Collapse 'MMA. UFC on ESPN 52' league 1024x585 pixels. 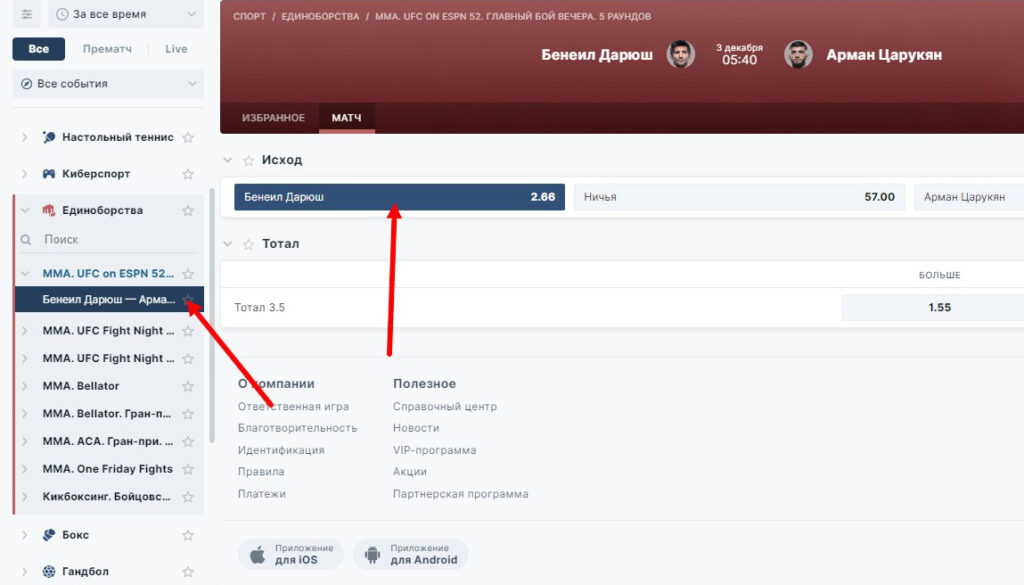(x=25, y=274)
